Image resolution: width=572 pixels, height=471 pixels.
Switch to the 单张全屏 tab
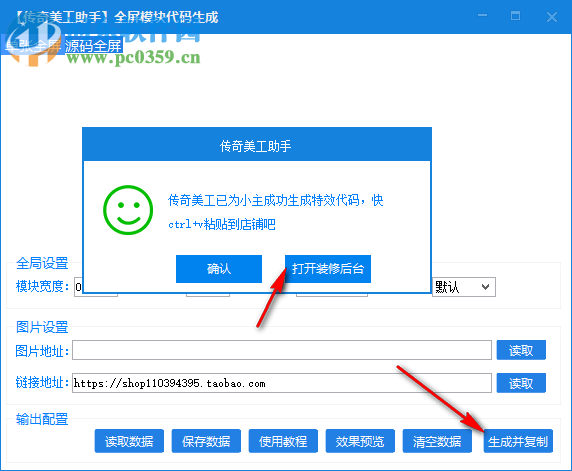point(33,46)
